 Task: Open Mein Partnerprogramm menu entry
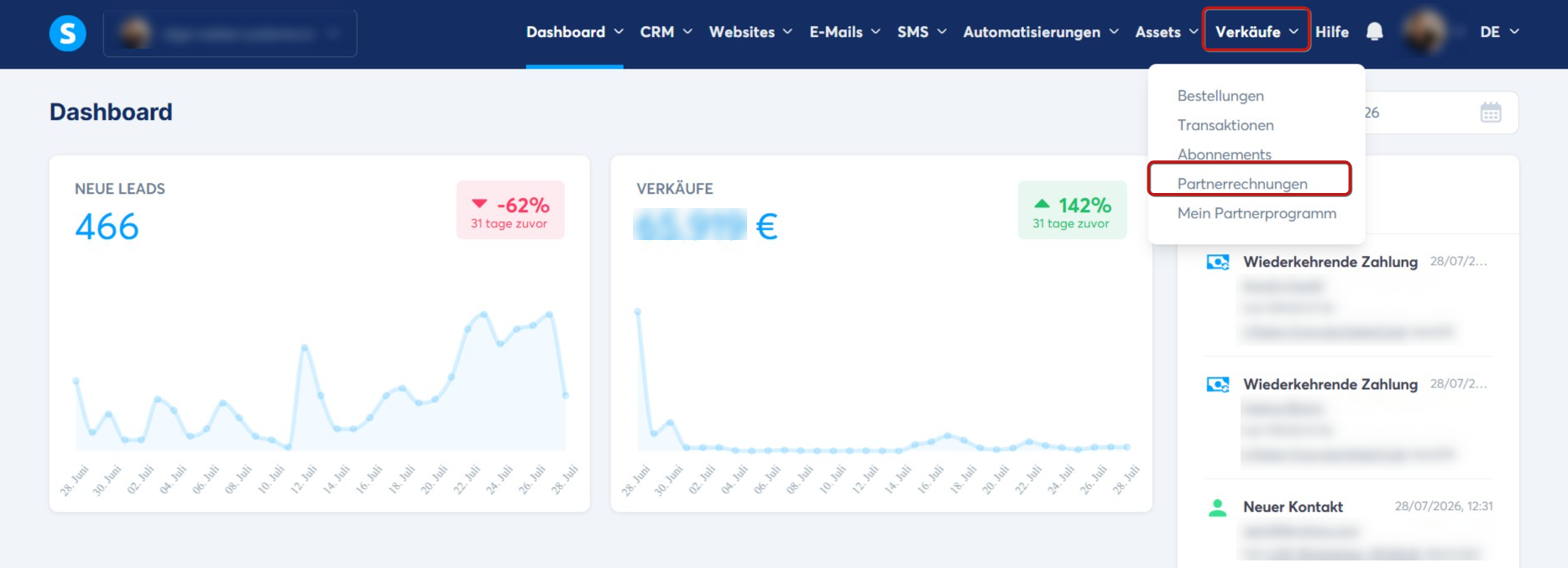point(1257,213)
